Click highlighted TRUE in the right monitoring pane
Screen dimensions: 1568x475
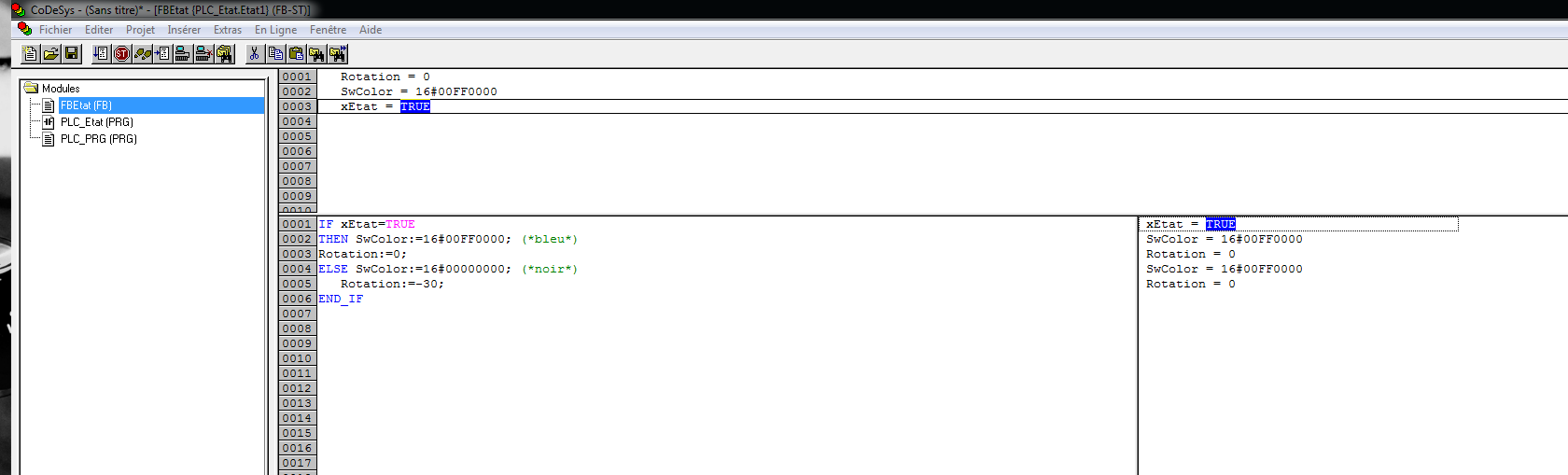point(1220,224)
